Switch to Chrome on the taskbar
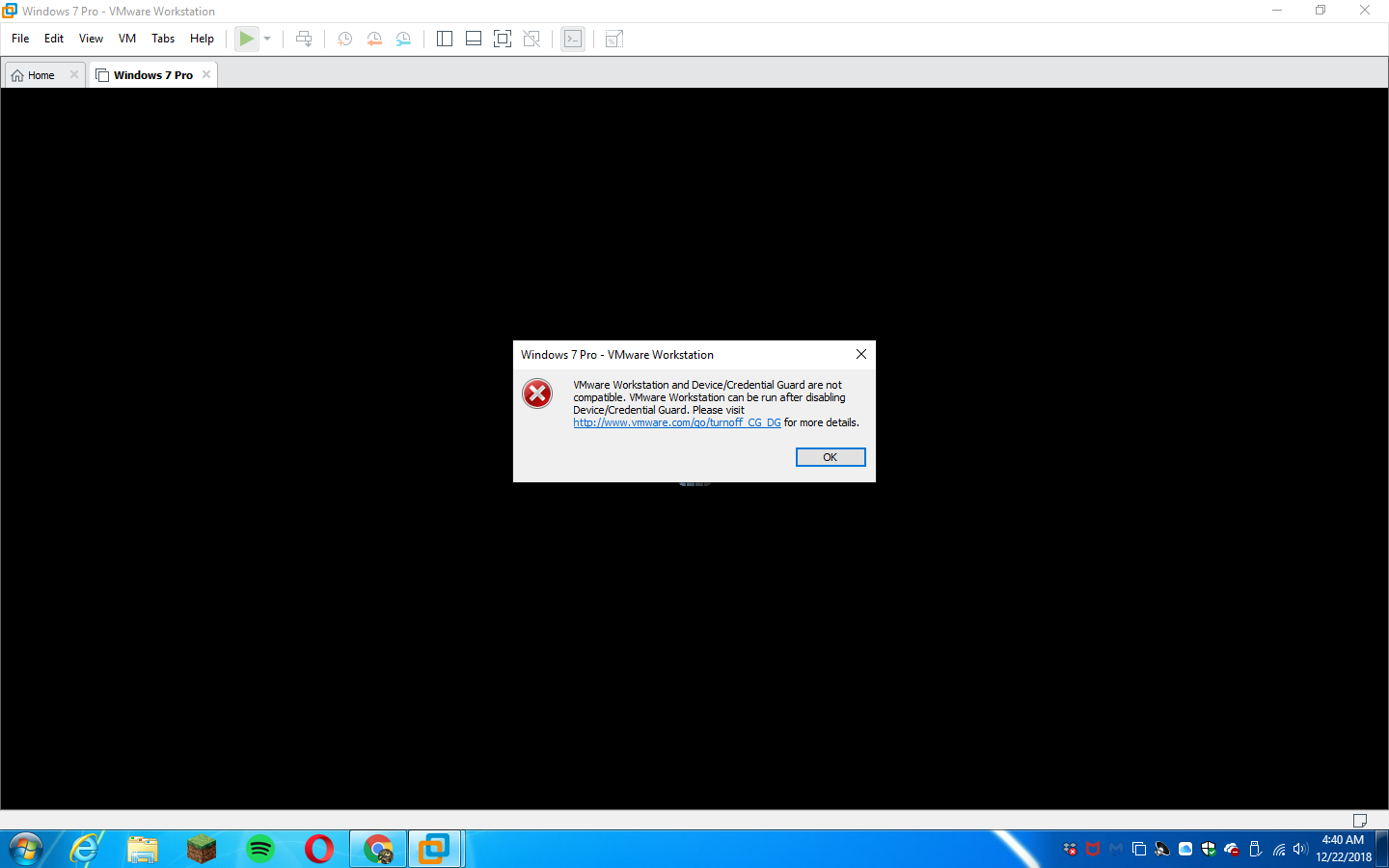 [x=378, y=849]
